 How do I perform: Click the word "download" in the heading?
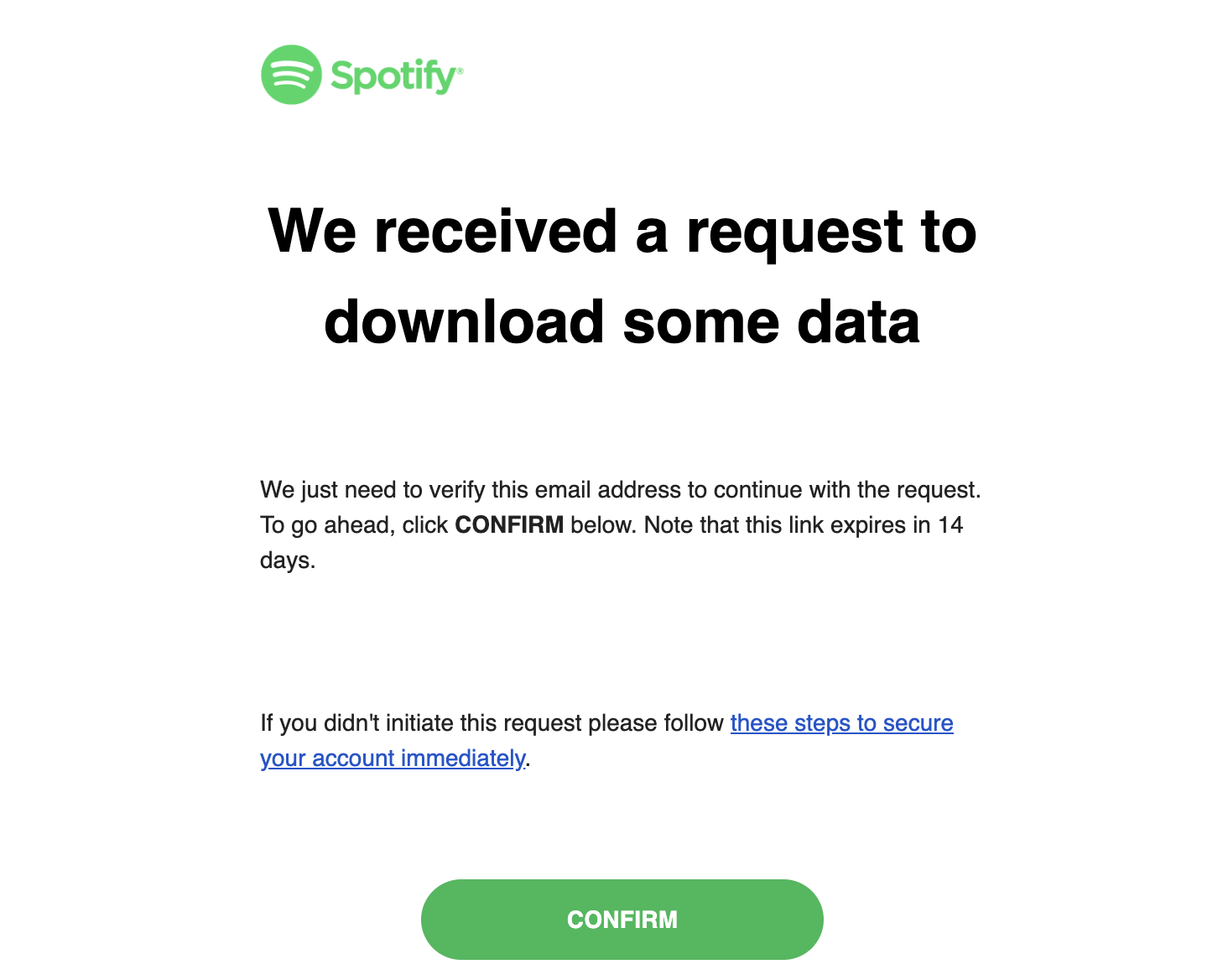pos(464,322)
